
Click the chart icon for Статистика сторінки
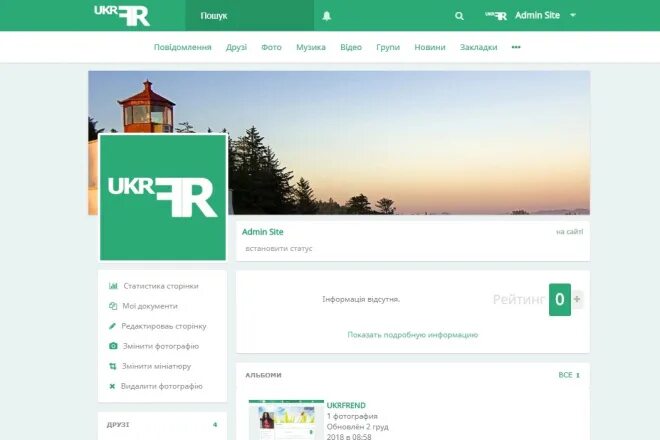[113, 286]
